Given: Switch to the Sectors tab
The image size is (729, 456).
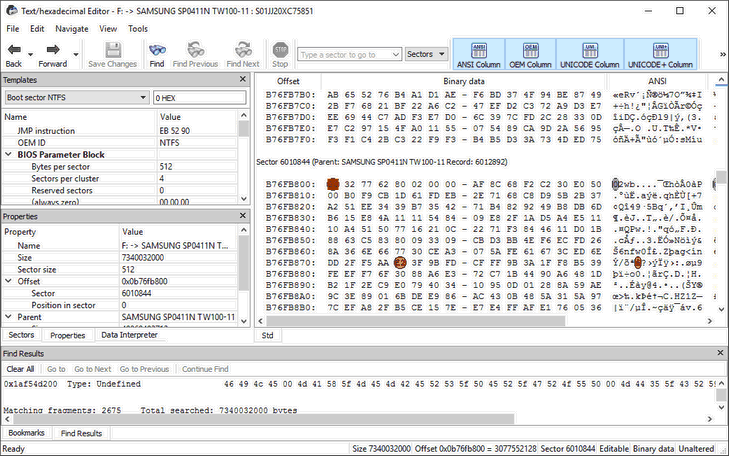Looking at the screenshot, I should [x=21, y=335].
